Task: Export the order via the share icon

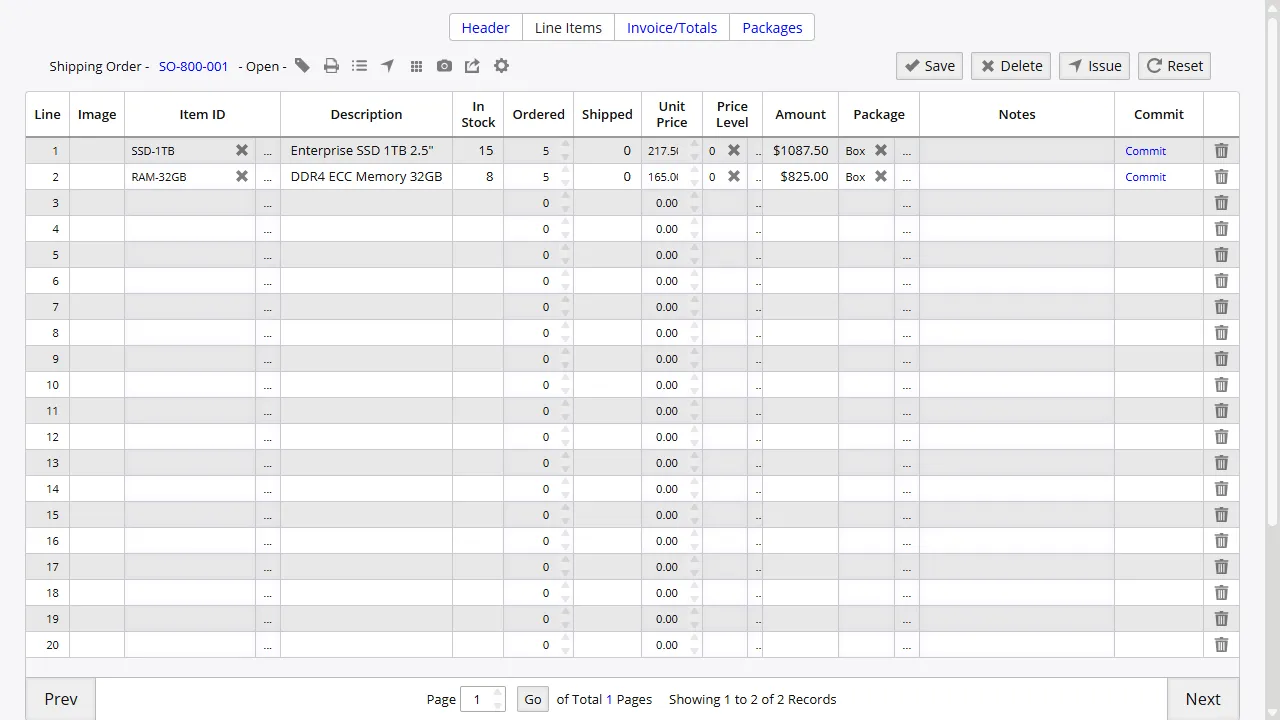Action: click(472, 65)
